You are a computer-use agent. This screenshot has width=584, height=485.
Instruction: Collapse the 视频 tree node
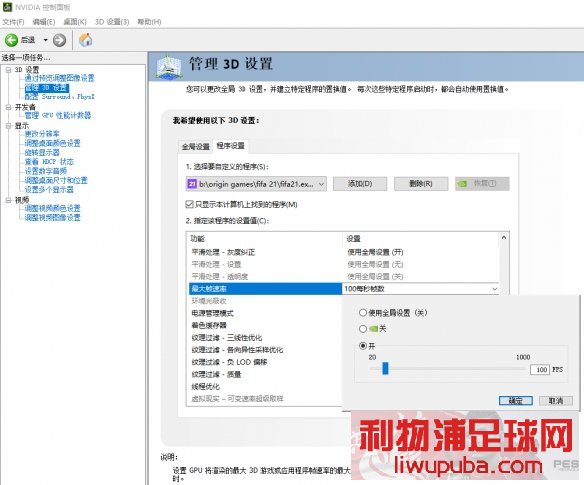click(x=9, y=200)
